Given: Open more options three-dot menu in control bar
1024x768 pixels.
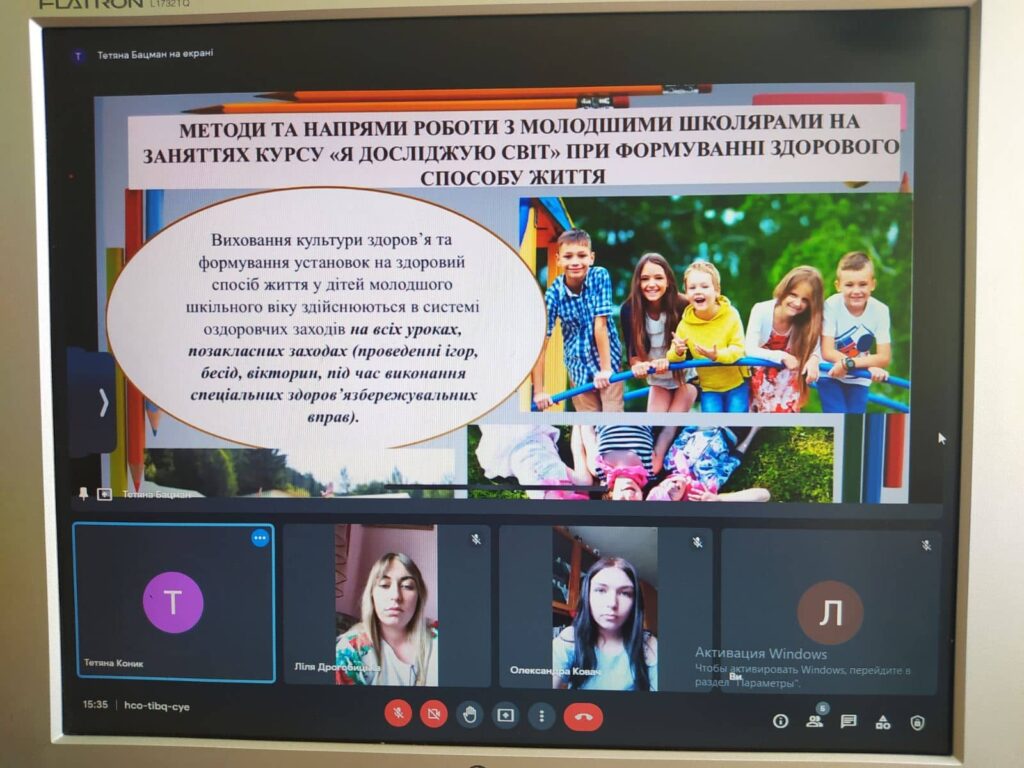Looking at the screenshot, I should tap(541, 716).
